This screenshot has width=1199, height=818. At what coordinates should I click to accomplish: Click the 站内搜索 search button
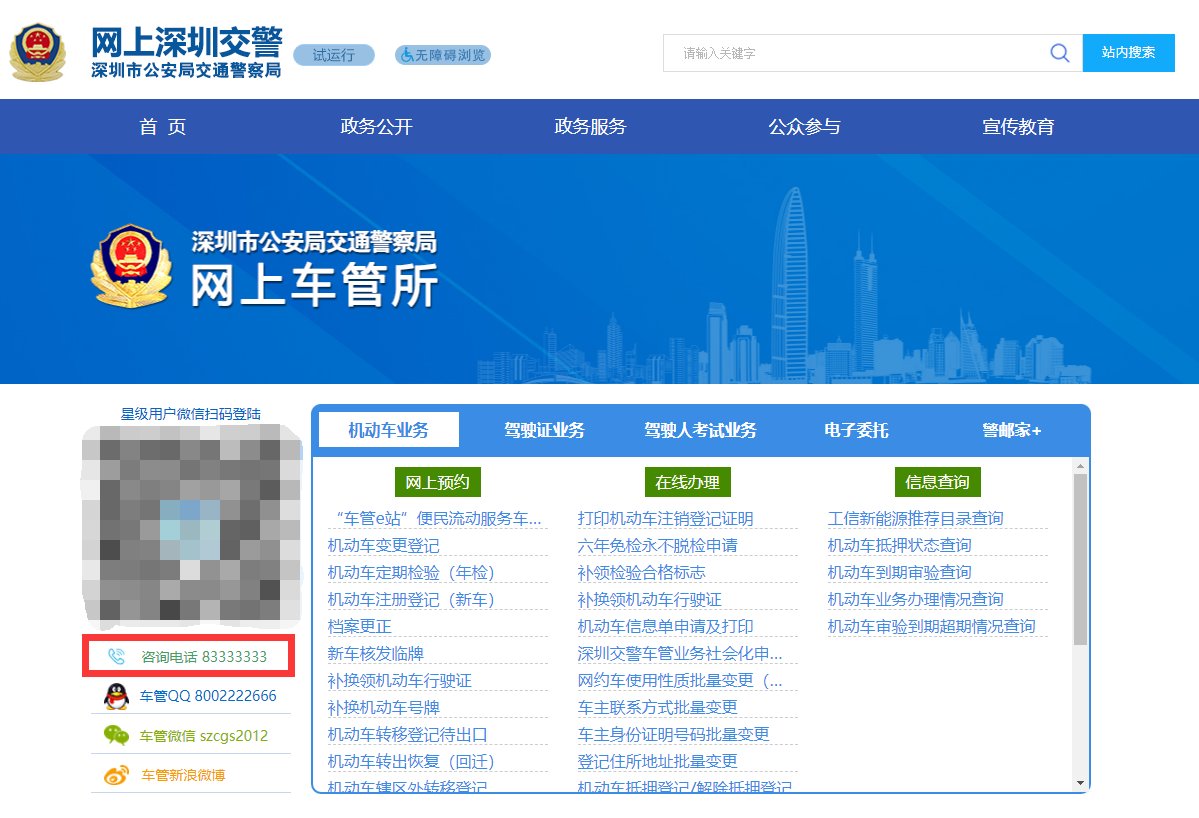[1128, 53]
